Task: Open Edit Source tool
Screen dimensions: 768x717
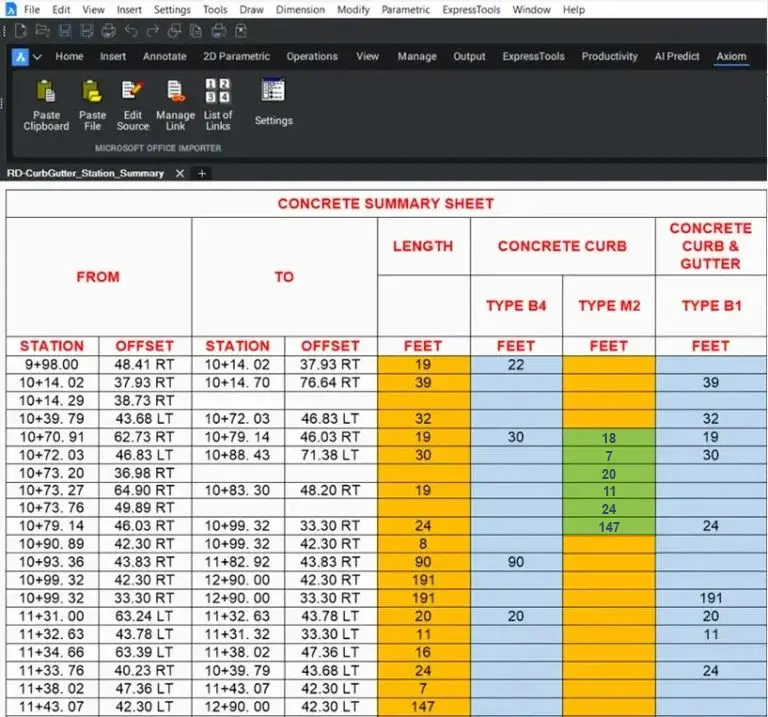Action: (x=132, y=92)
